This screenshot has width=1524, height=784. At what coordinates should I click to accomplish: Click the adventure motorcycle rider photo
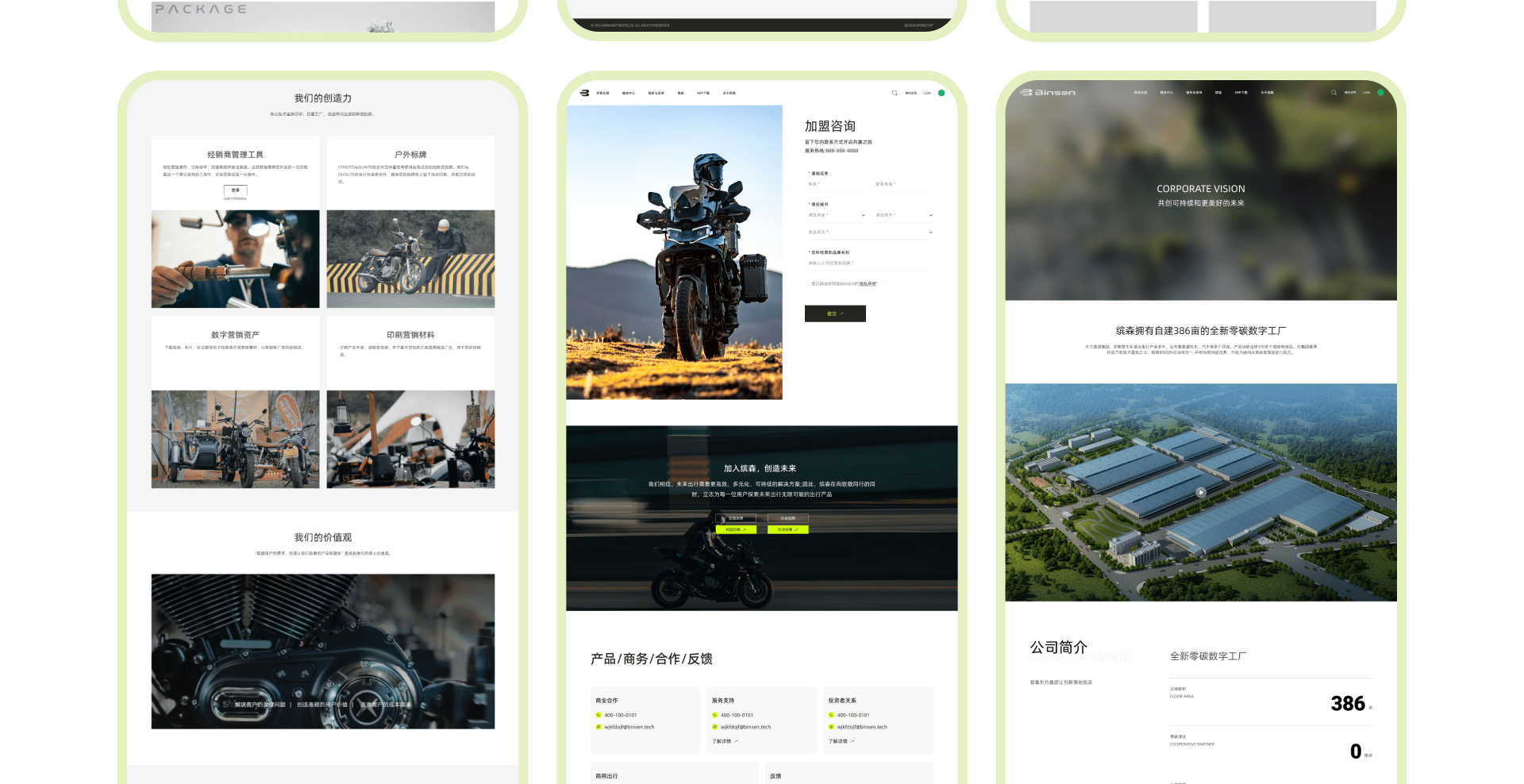pyautogui.click(x=674, y=252)
